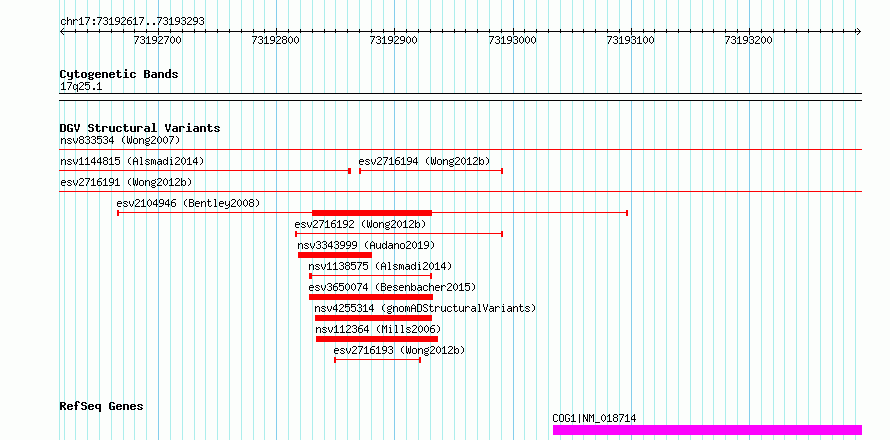Click the chr17:73192617..73193293 coordinate label

(132, 22)
